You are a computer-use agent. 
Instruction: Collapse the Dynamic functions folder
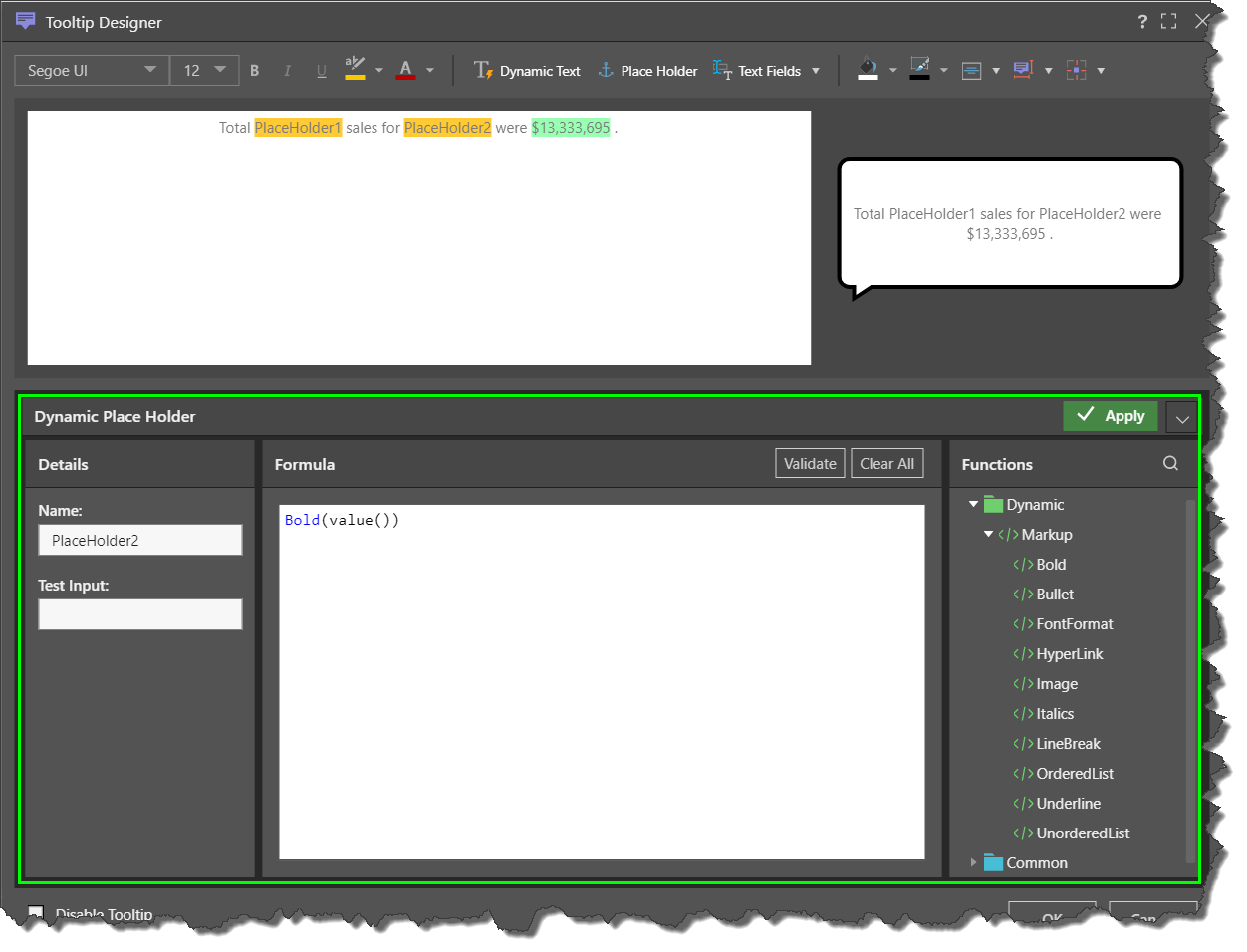point(973,505)
